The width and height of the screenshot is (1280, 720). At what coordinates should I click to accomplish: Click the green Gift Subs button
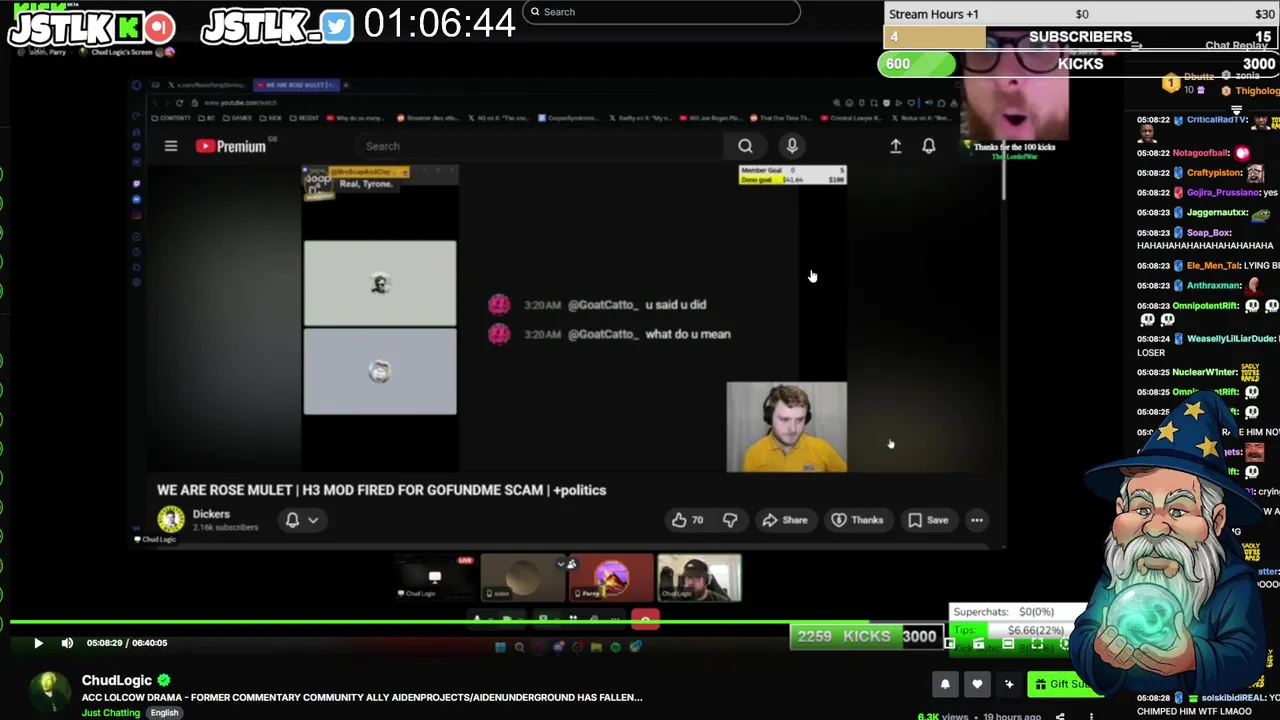[1062, 684]
